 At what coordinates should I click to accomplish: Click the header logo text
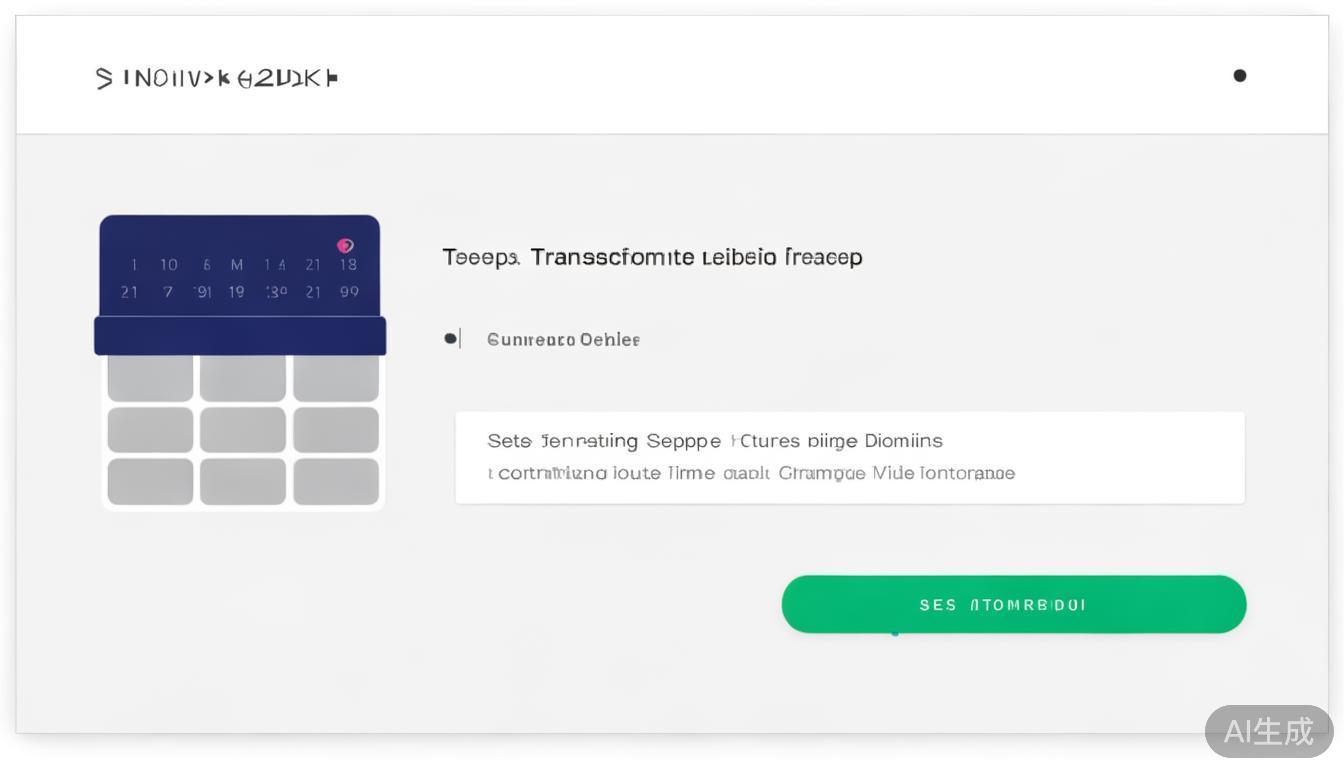(x=217, y=78)
